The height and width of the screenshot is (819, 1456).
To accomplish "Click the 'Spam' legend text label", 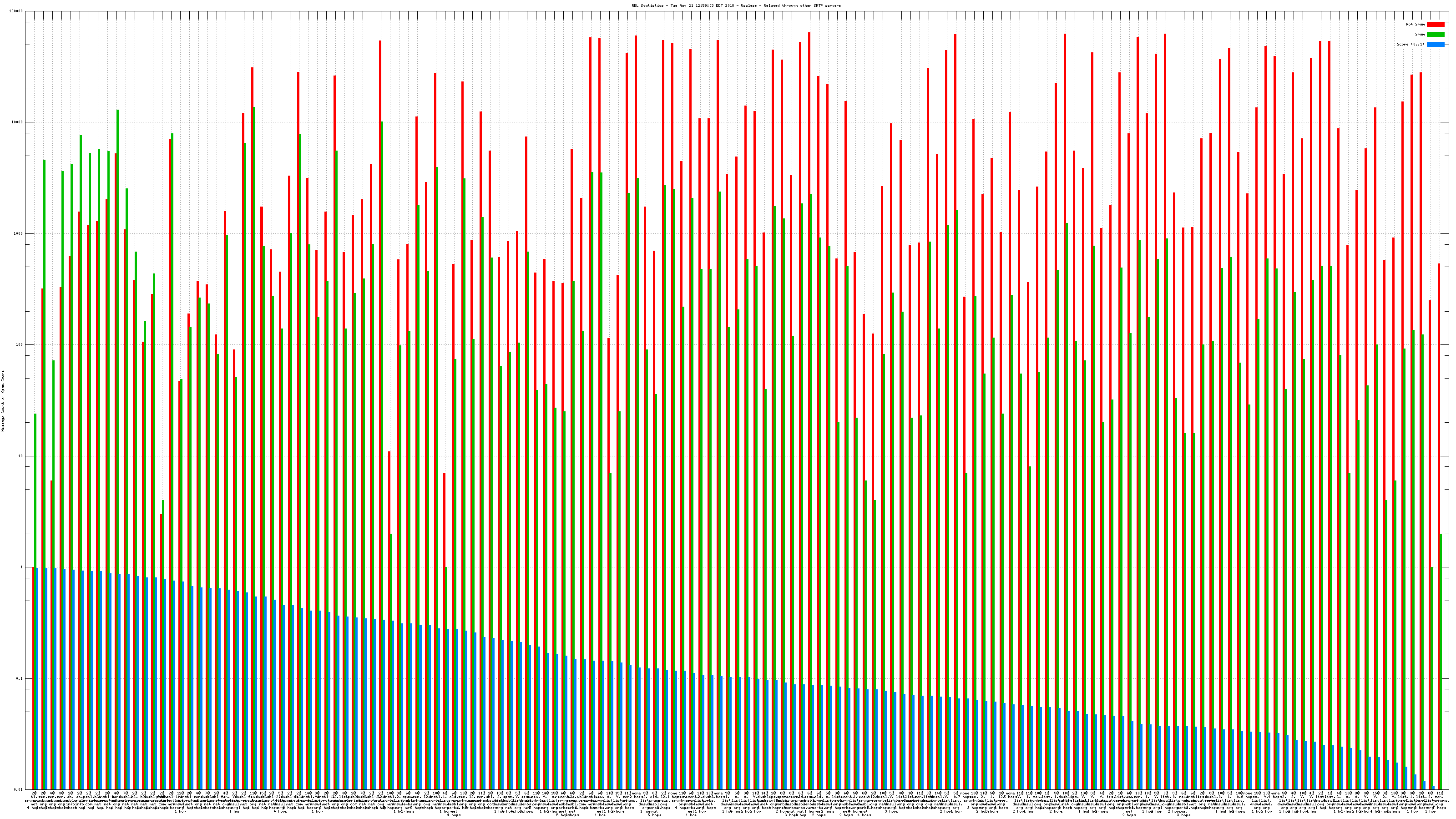I will 1420,35.
